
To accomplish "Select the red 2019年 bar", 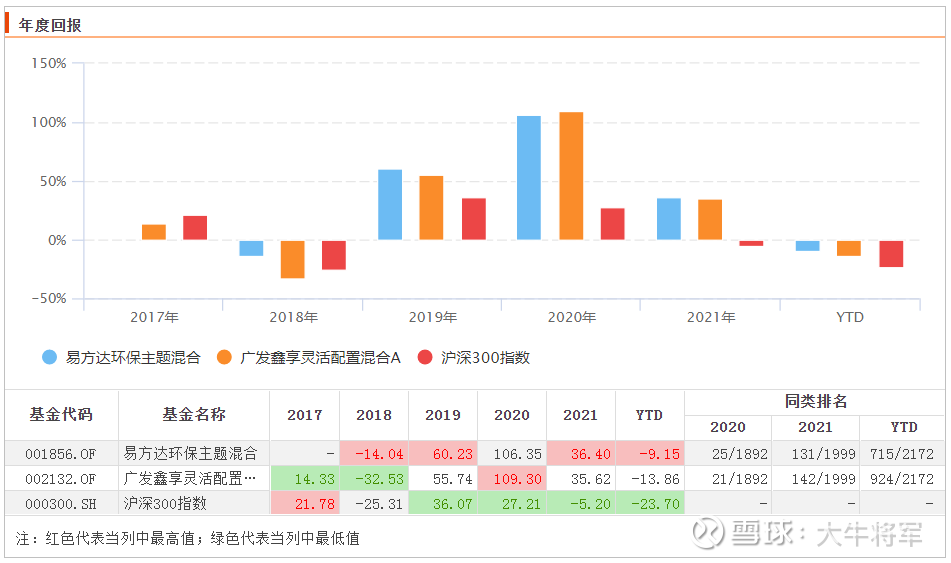I will coord(474,219).
